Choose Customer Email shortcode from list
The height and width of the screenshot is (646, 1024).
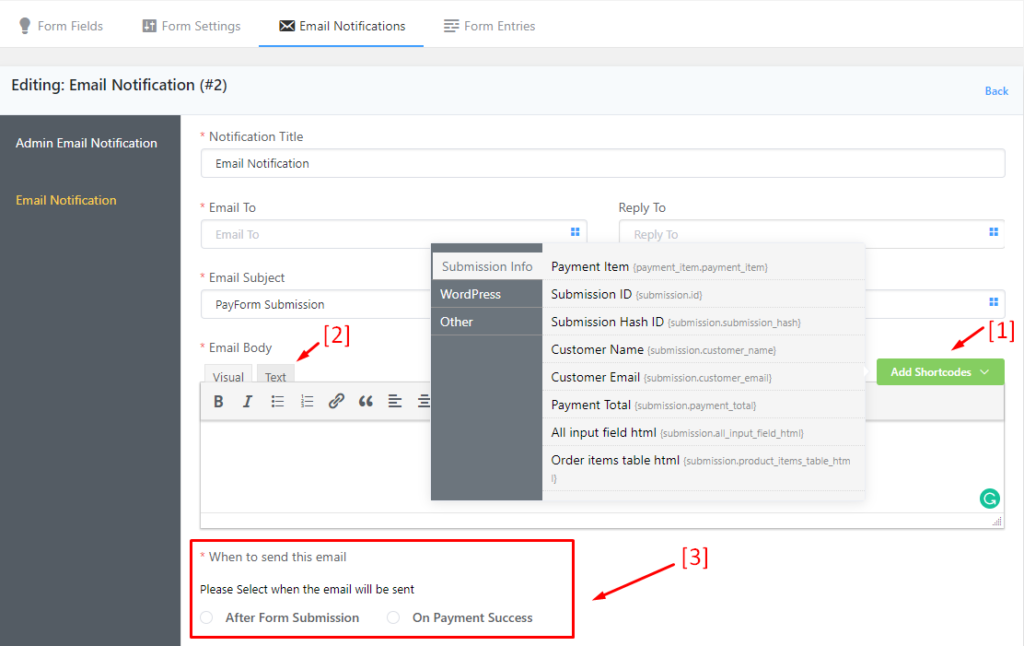[595, 377]
